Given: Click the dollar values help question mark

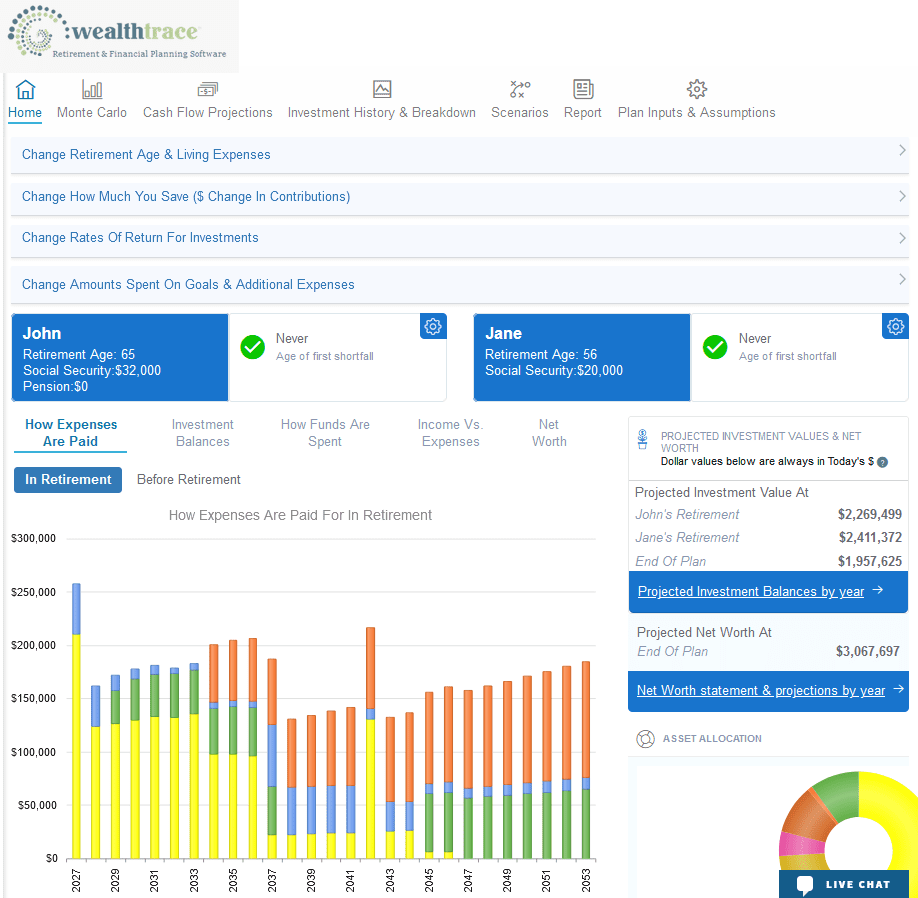Looking at the screenshot, I should 883,462.
